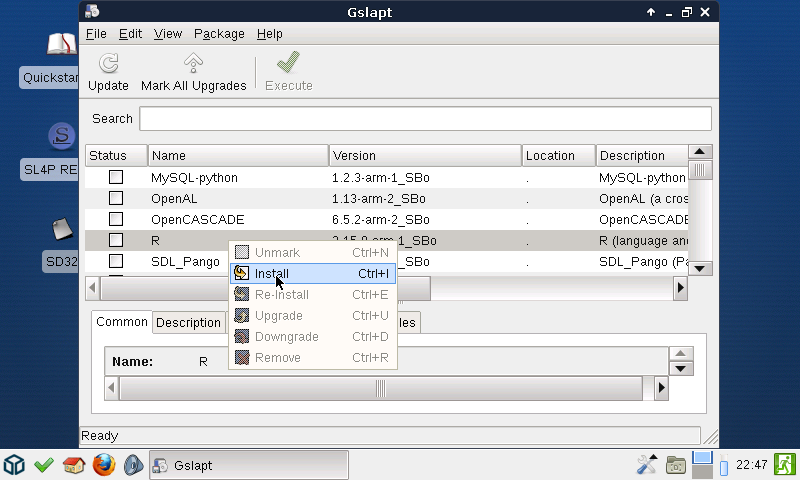Screen dimensions: 800x480
Task: Click details pane scroll down arrow
Action: [x=681, y=368]
